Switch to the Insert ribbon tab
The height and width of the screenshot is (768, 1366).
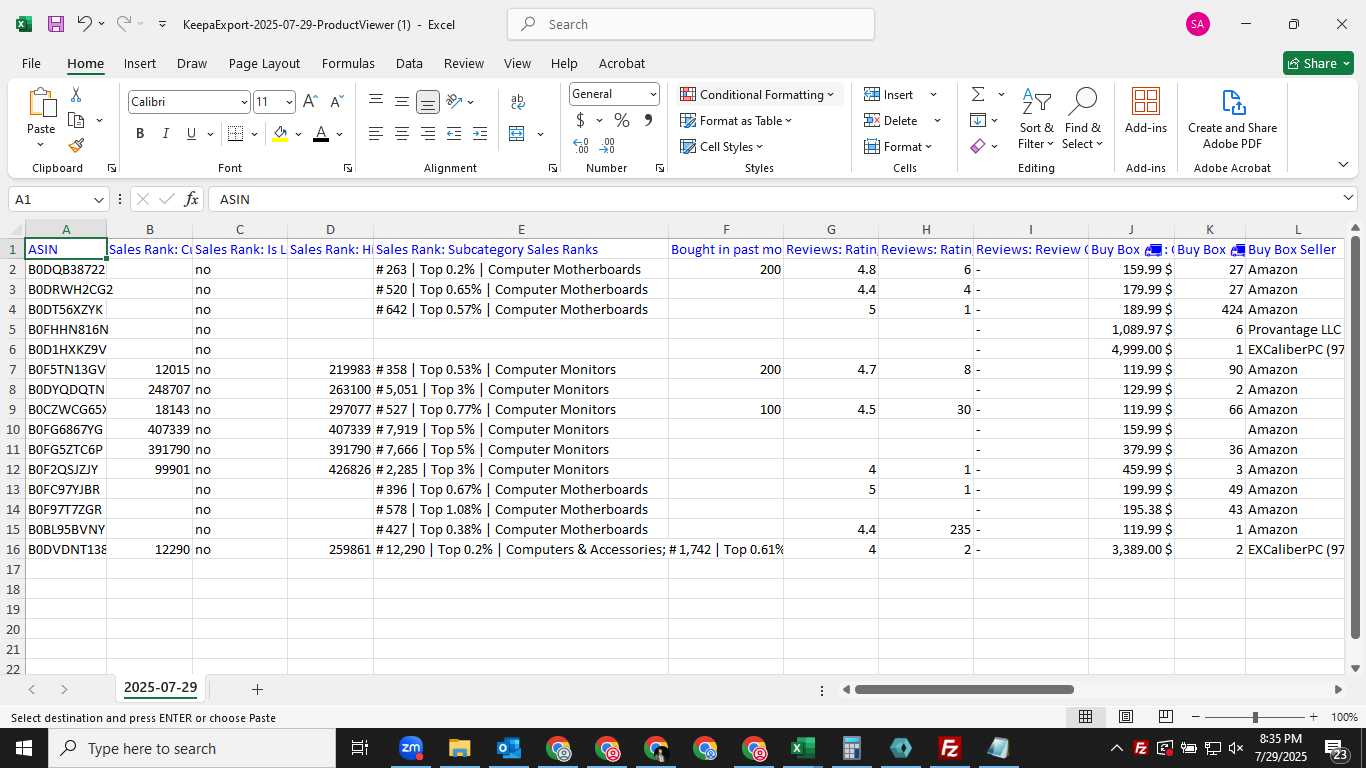[x=140, y=63]
